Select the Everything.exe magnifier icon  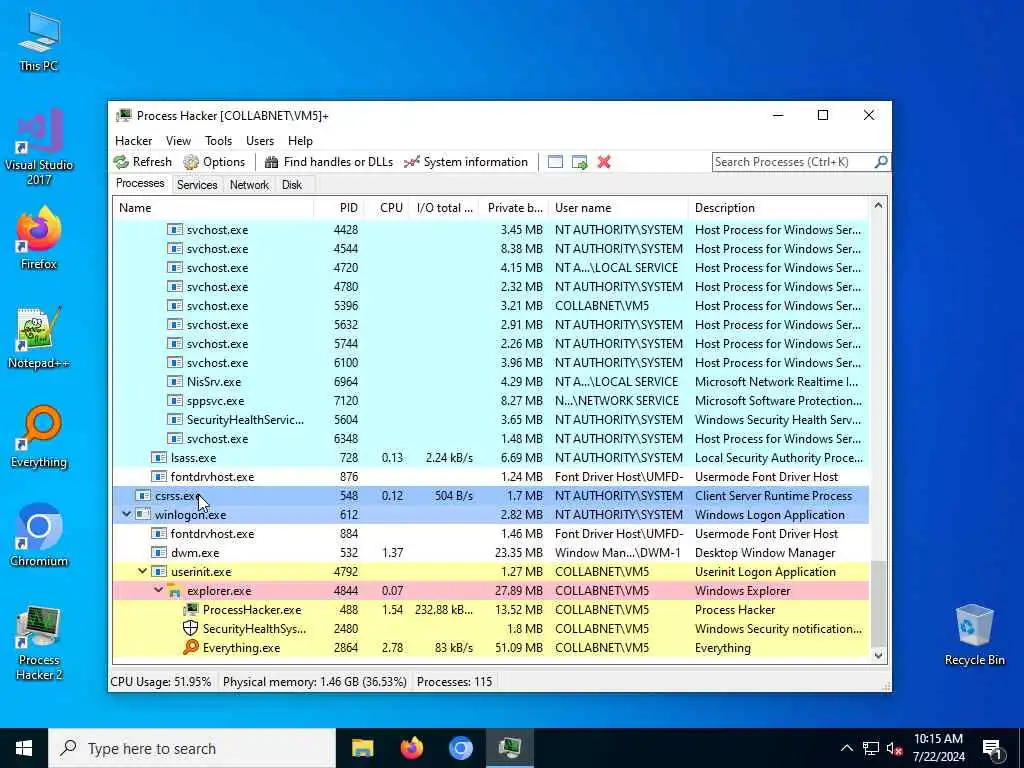(x=191, y=647)
